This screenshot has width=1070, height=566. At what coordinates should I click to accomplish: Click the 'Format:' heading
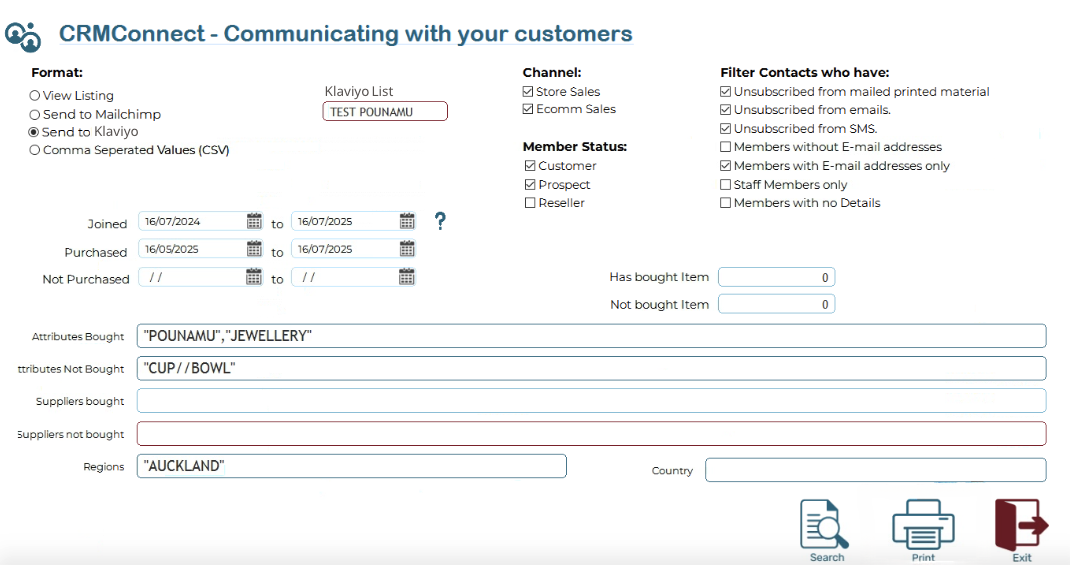(x=57, y=72)
